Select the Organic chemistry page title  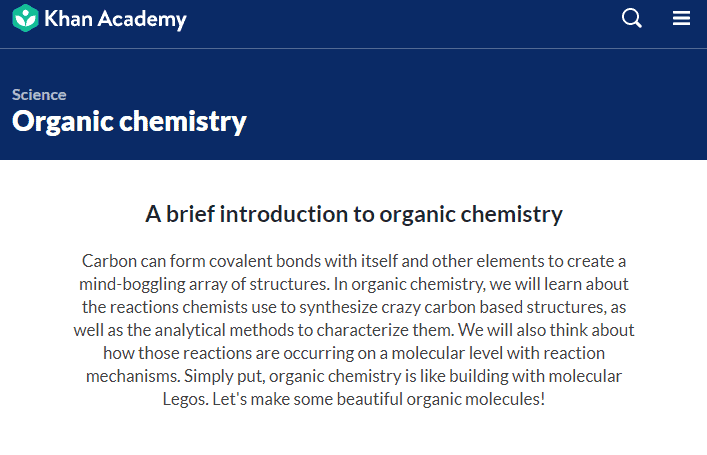coord(129,121)
